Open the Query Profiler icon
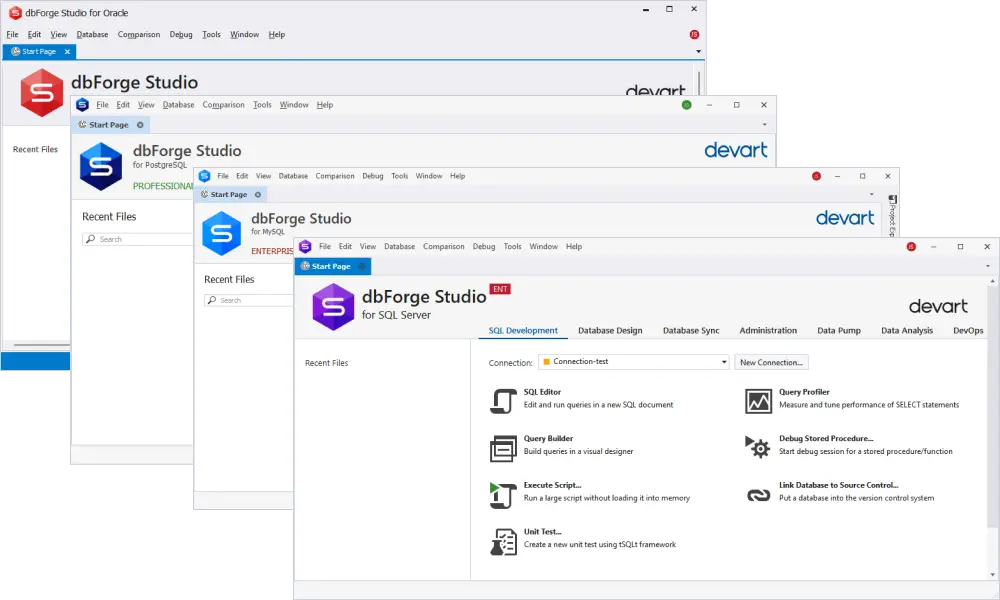This screenshot has height=600, width=1000. 758,400
